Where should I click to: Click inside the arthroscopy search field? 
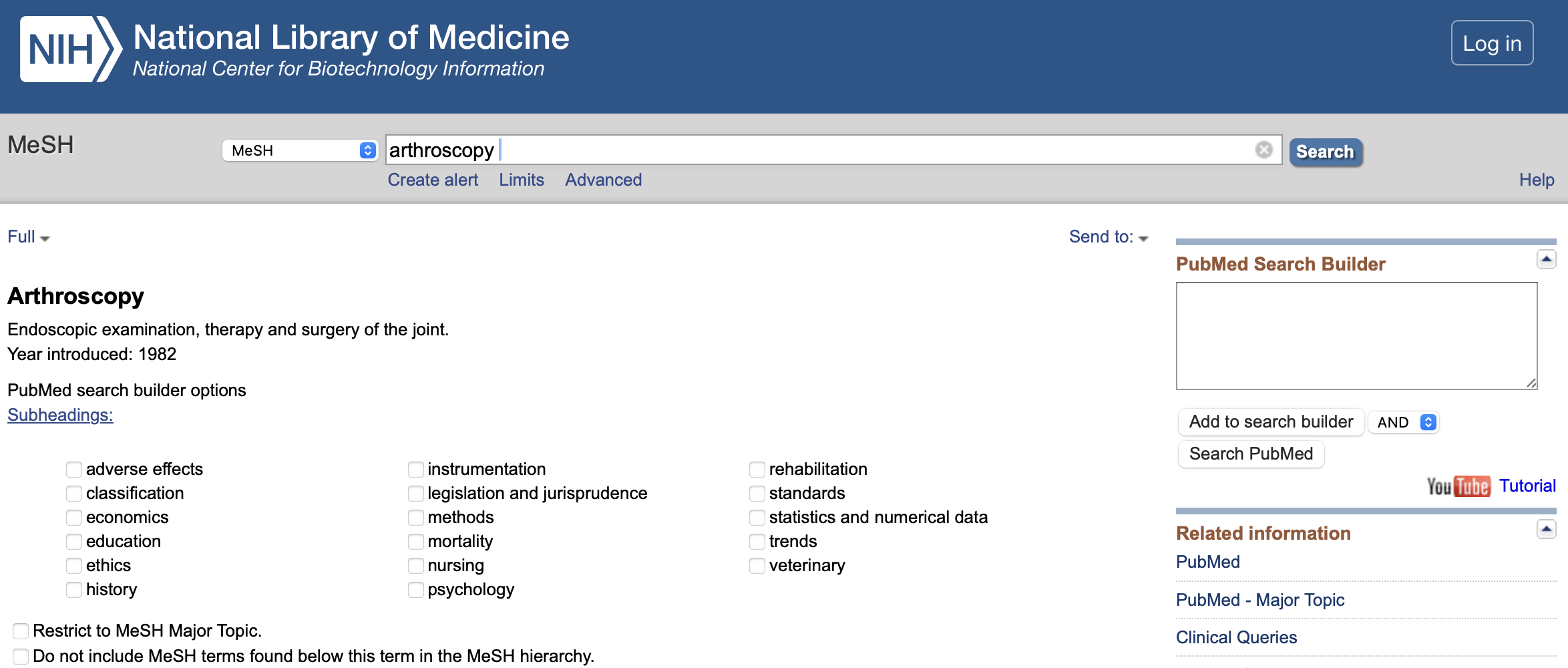(801, 150)
